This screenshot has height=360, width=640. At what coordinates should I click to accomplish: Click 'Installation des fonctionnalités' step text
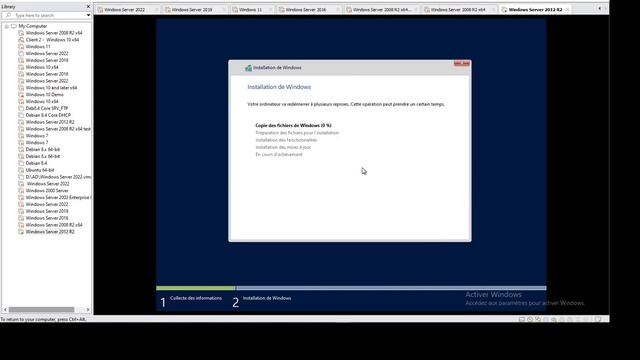tap(286, 140)
